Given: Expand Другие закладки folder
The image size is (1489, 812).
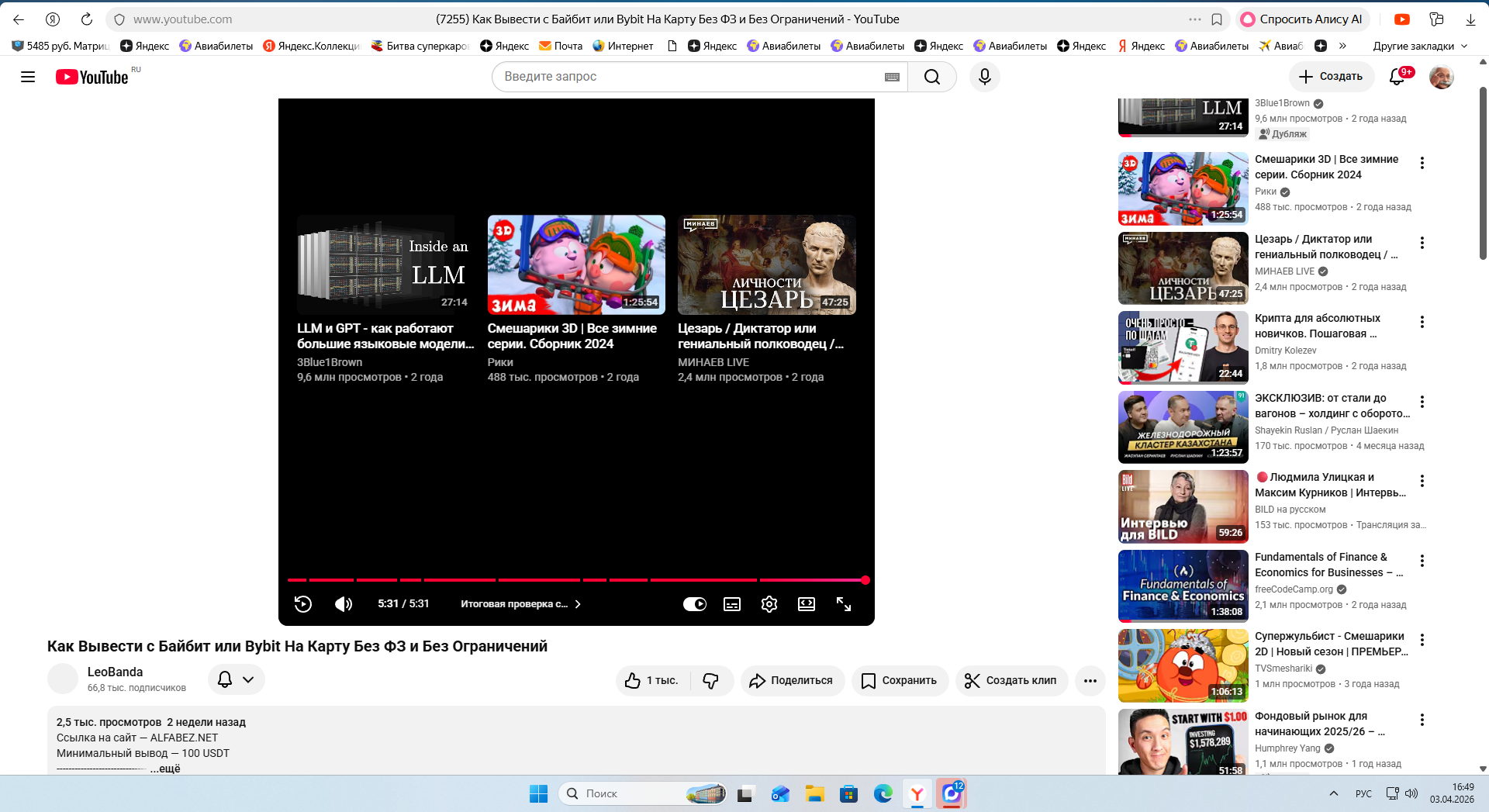Looking at the screenshot, I should (x=1420, y=46).
